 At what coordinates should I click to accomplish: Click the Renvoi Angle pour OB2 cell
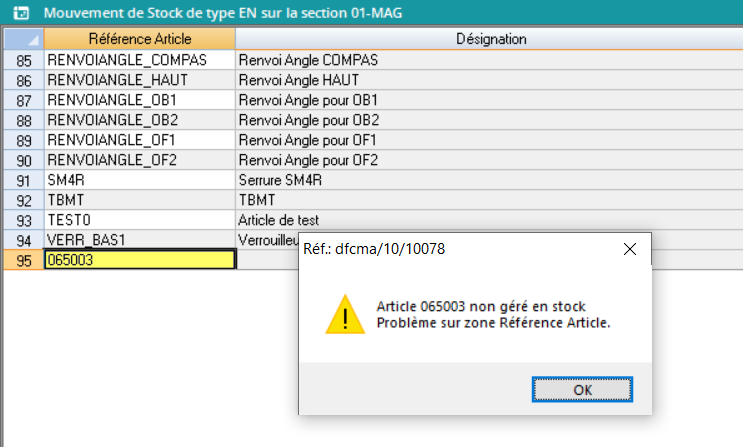coord(489,120)
